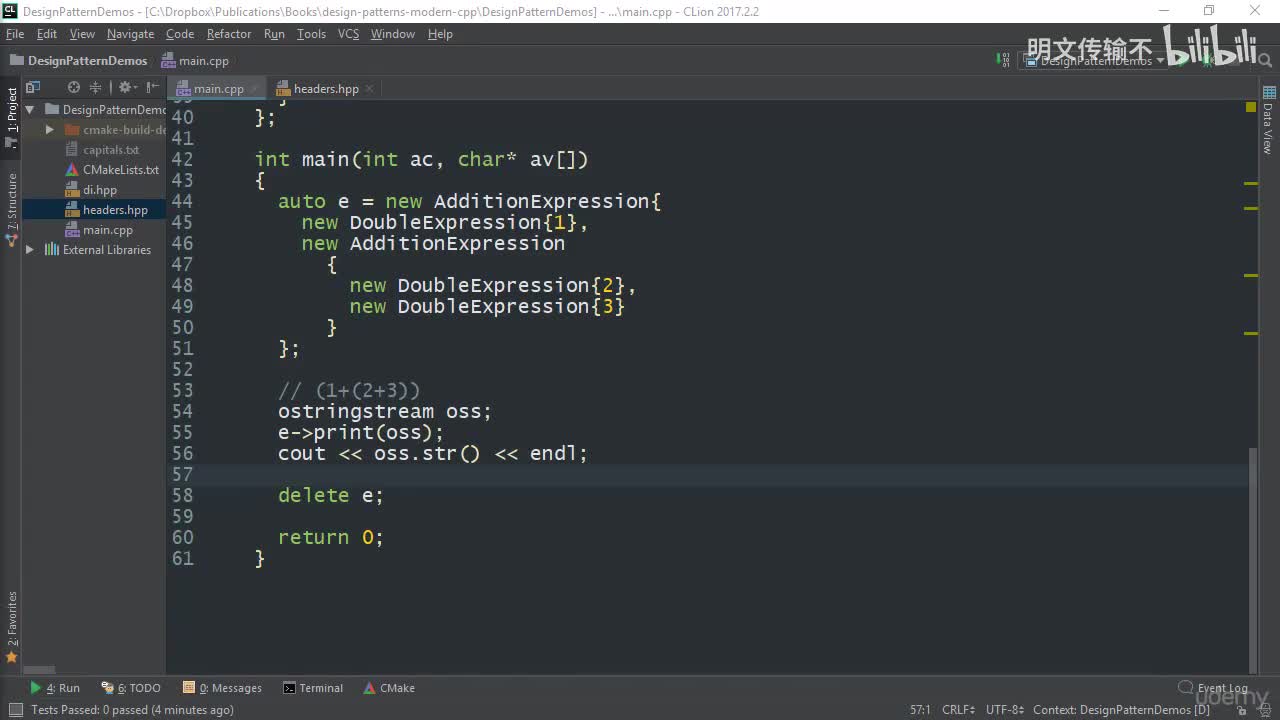Collapse the DesignPatternDemos root folder
The height and width of the screenshot is (720, 1280).
[x=30, y=110]
